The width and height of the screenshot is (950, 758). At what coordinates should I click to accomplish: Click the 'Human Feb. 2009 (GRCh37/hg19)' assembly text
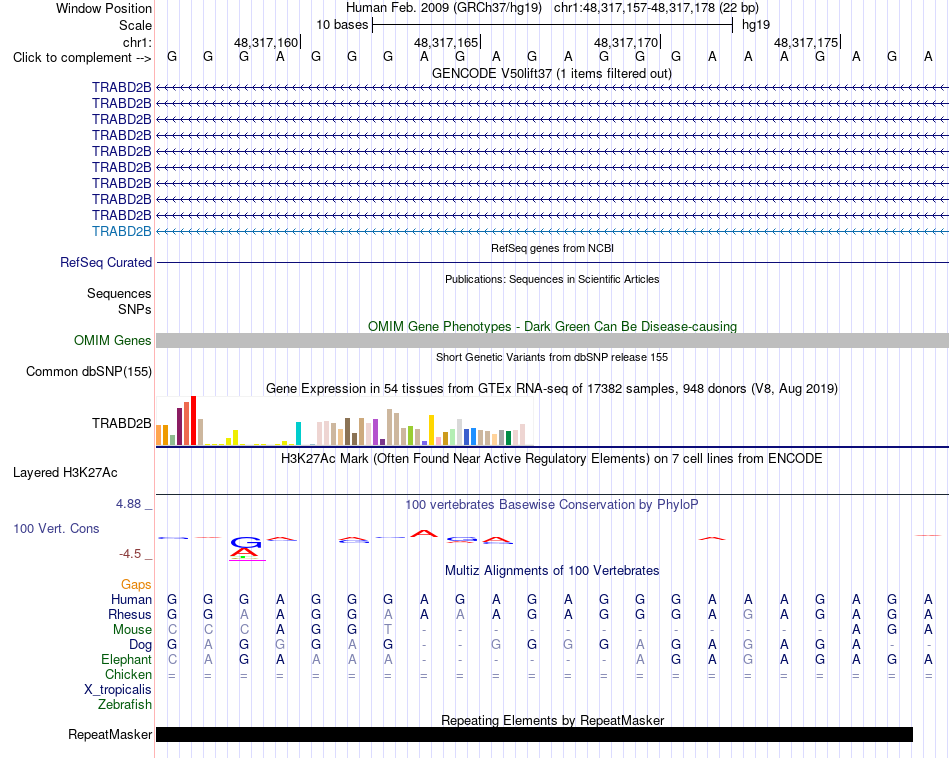[x=443, y=8]
